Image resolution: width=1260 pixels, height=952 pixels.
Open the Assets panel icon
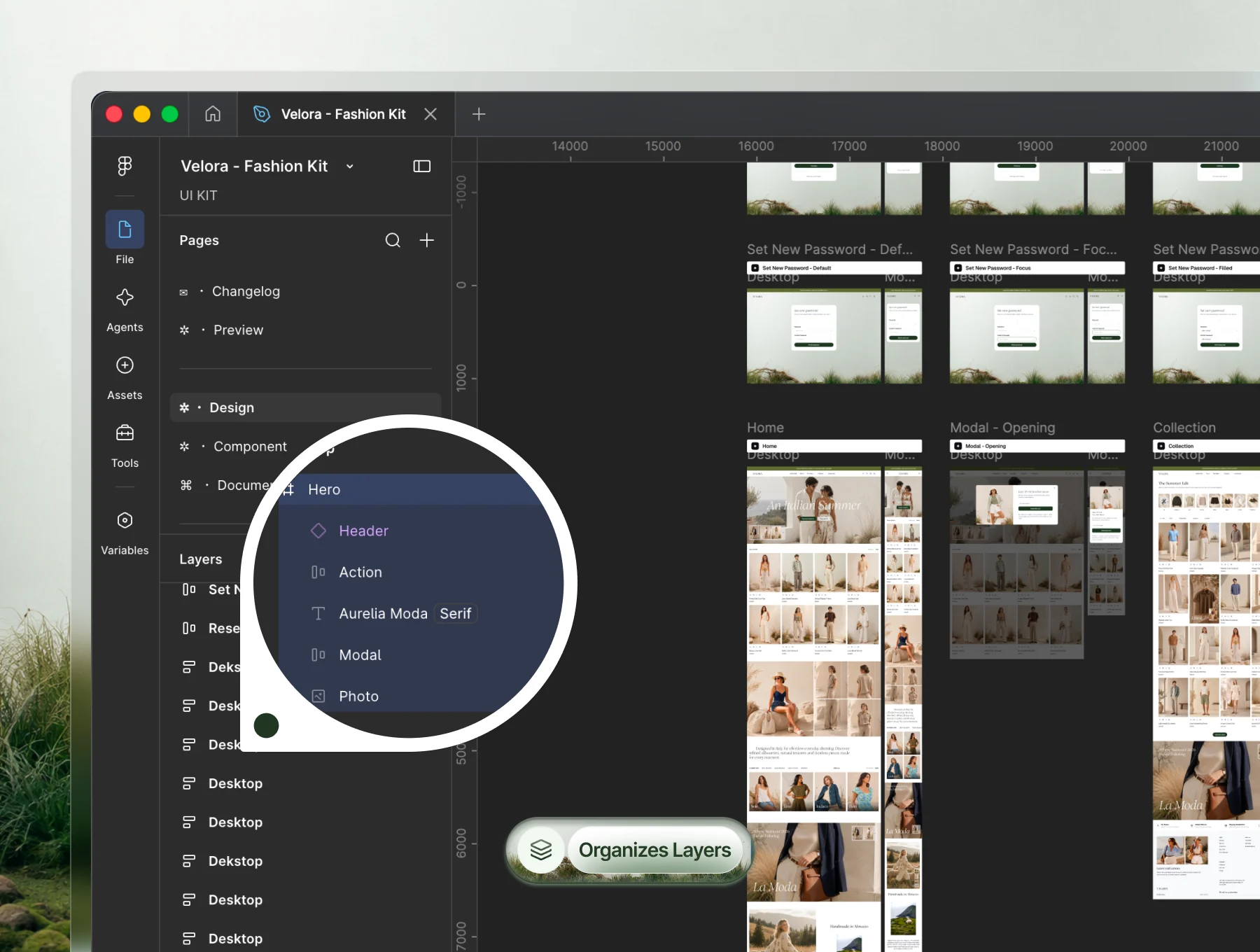click(x=125, y=365)
